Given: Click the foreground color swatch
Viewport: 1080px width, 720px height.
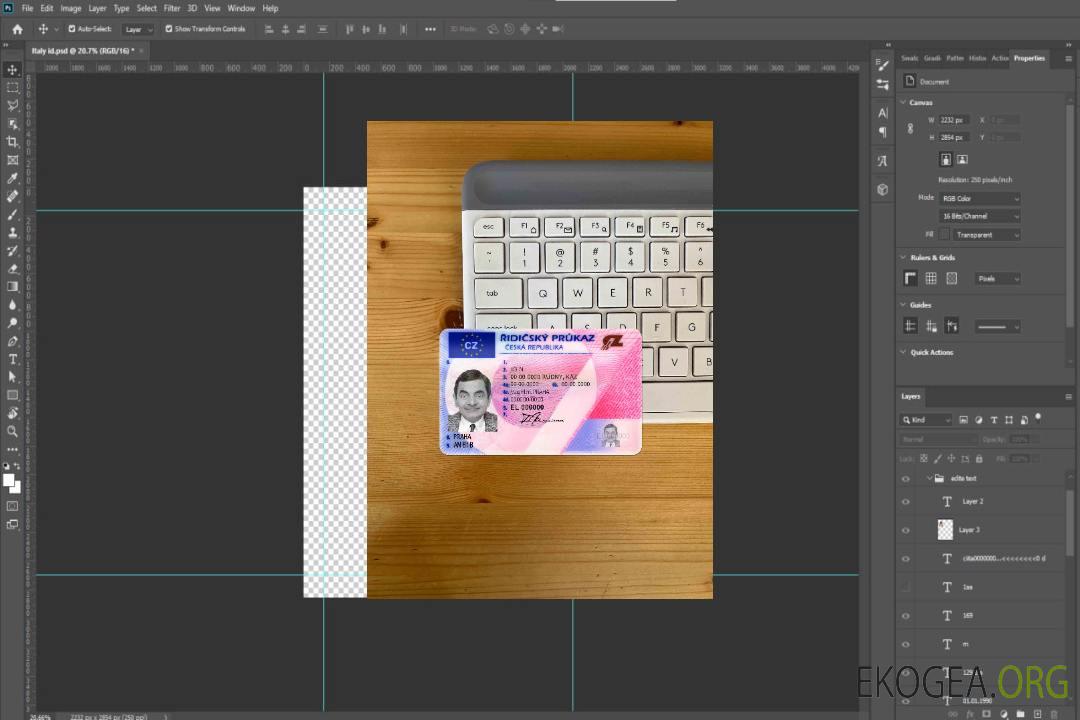Looking at the screenshot, I should point(8,481).
